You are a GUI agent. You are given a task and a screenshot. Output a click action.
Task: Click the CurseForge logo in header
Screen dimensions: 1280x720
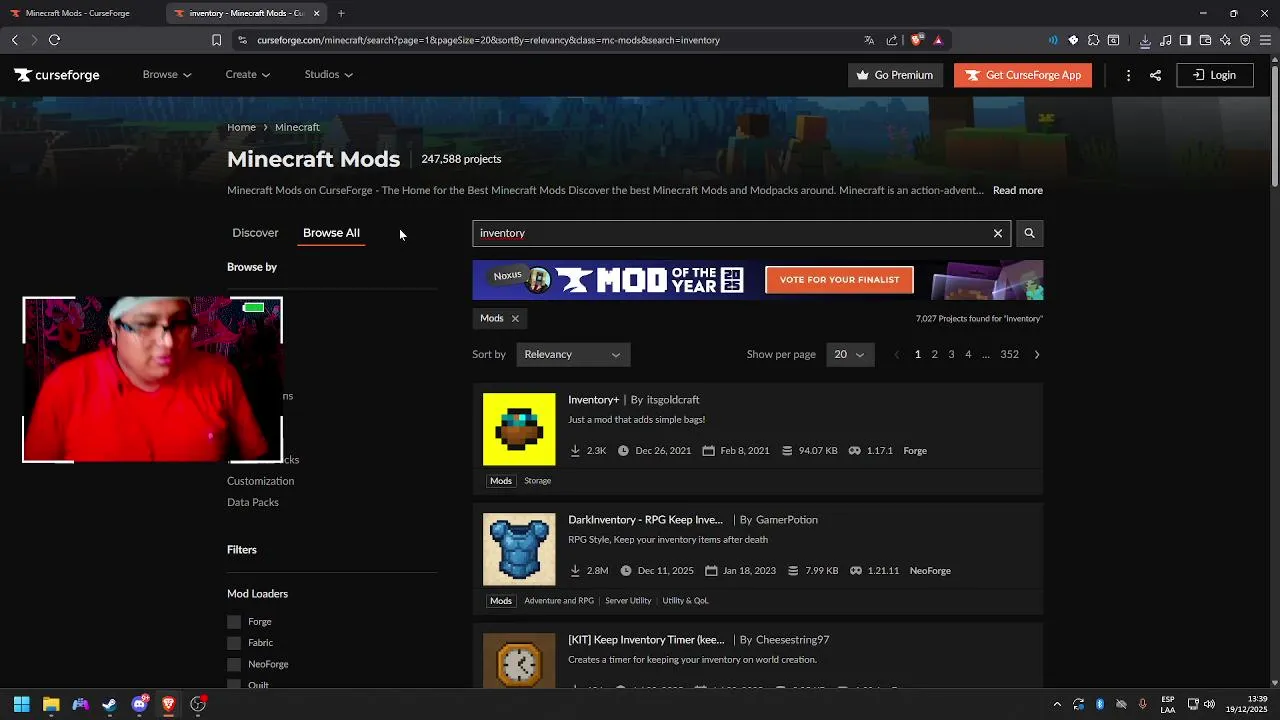point(57,75)
